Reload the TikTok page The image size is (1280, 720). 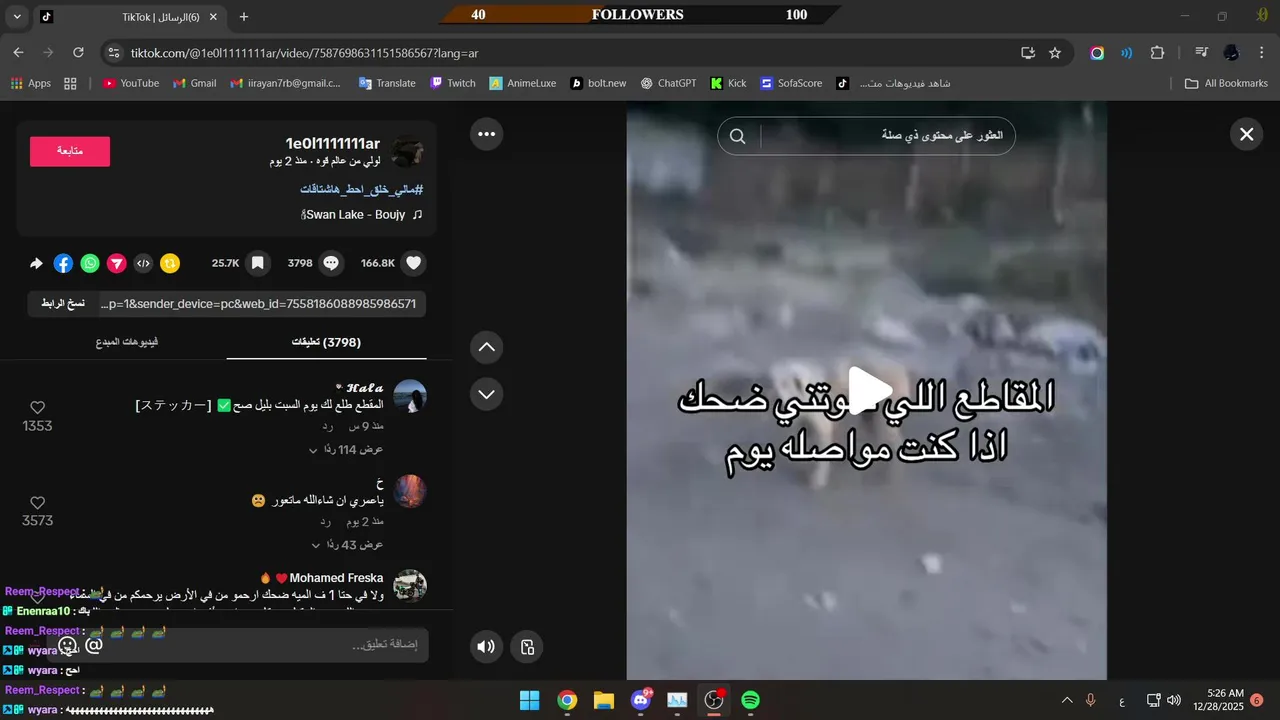click(78, 52)
